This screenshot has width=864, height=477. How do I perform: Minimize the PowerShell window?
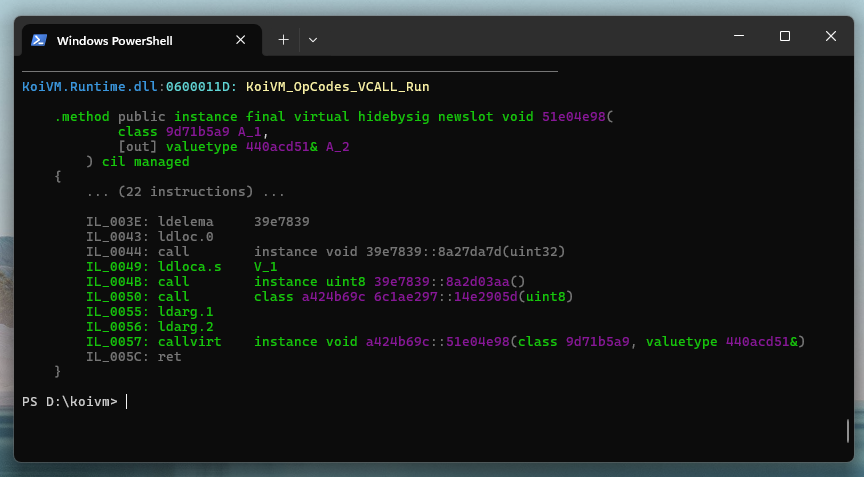(x=739, y=36)
